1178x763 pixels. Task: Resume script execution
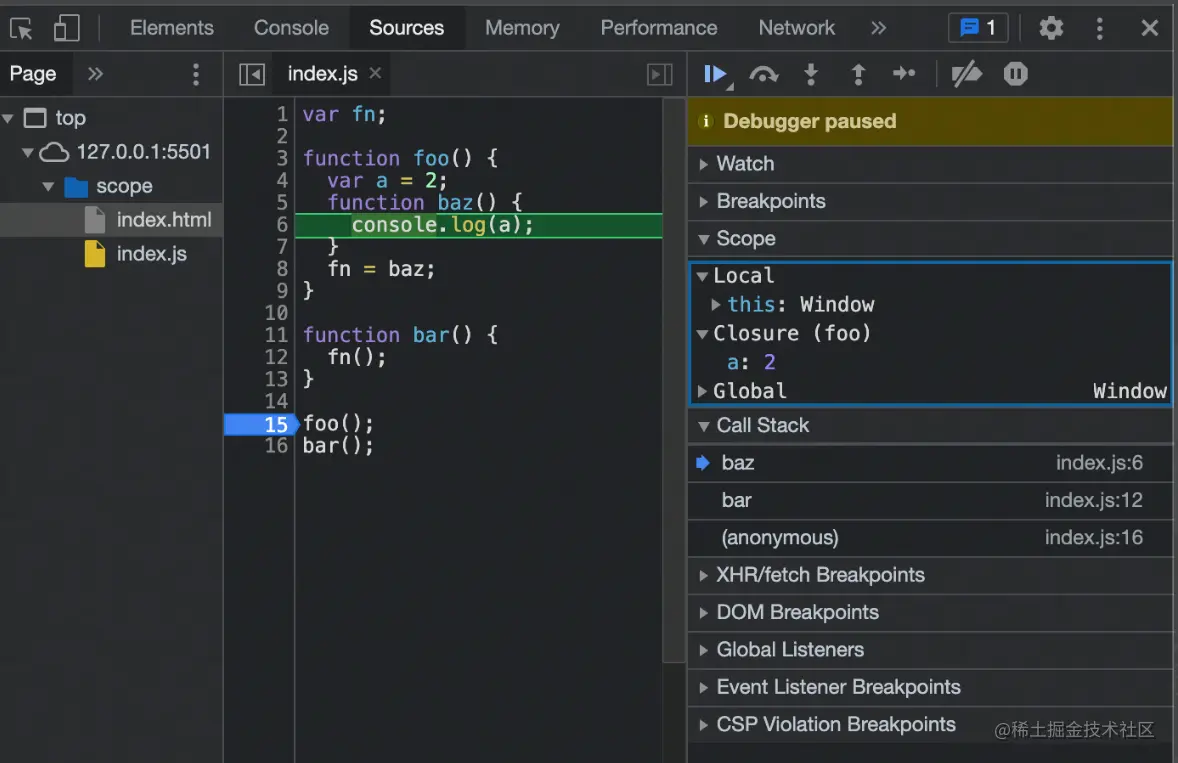click(717, 74)
